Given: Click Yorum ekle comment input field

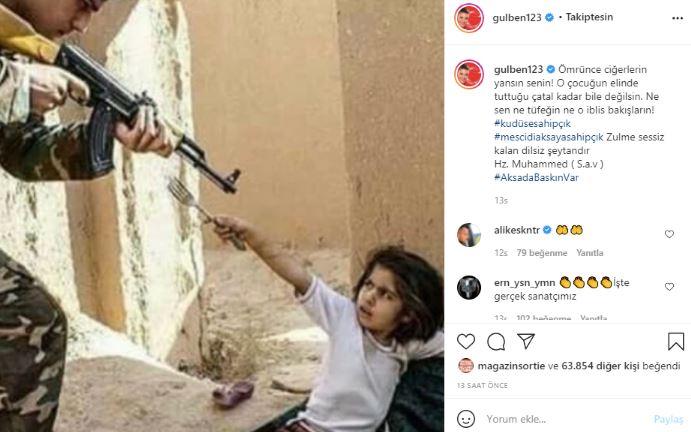Looking at the screenshot, I should pos(566,419).
